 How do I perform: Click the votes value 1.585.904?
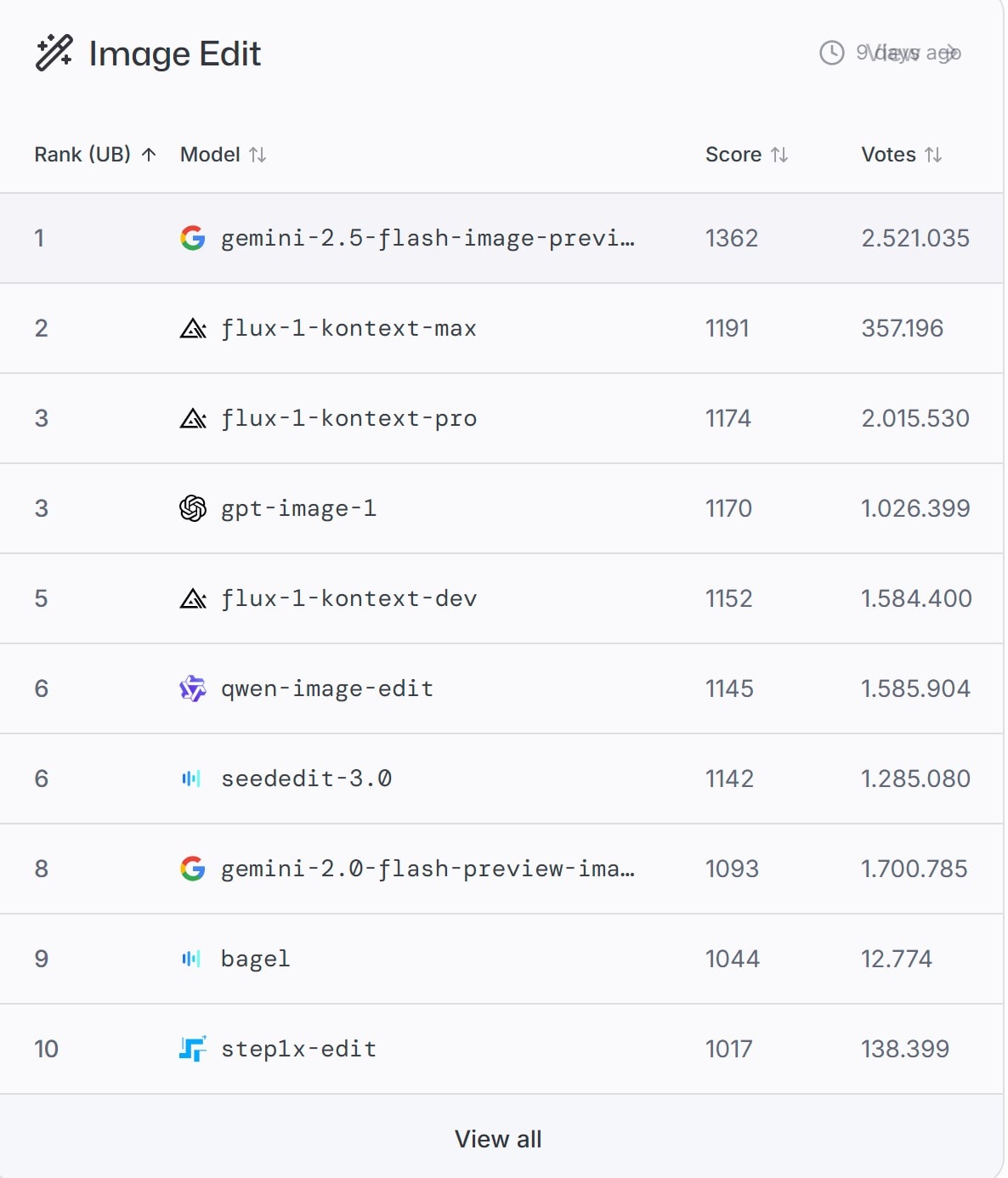(x=915, y=688)
